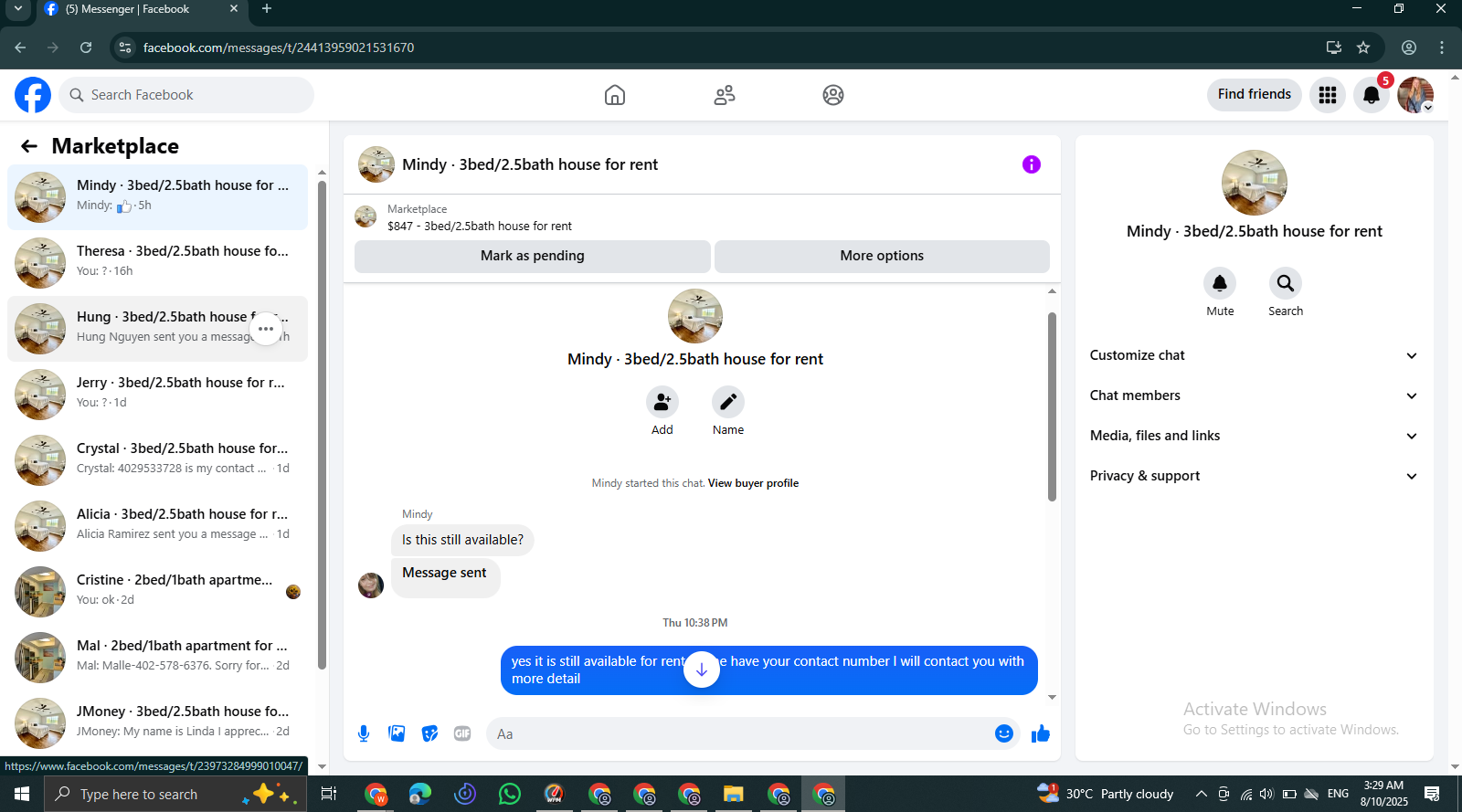
Task: Click Mark as pending button
Action: pyautogui.click(x=533, y=256)
